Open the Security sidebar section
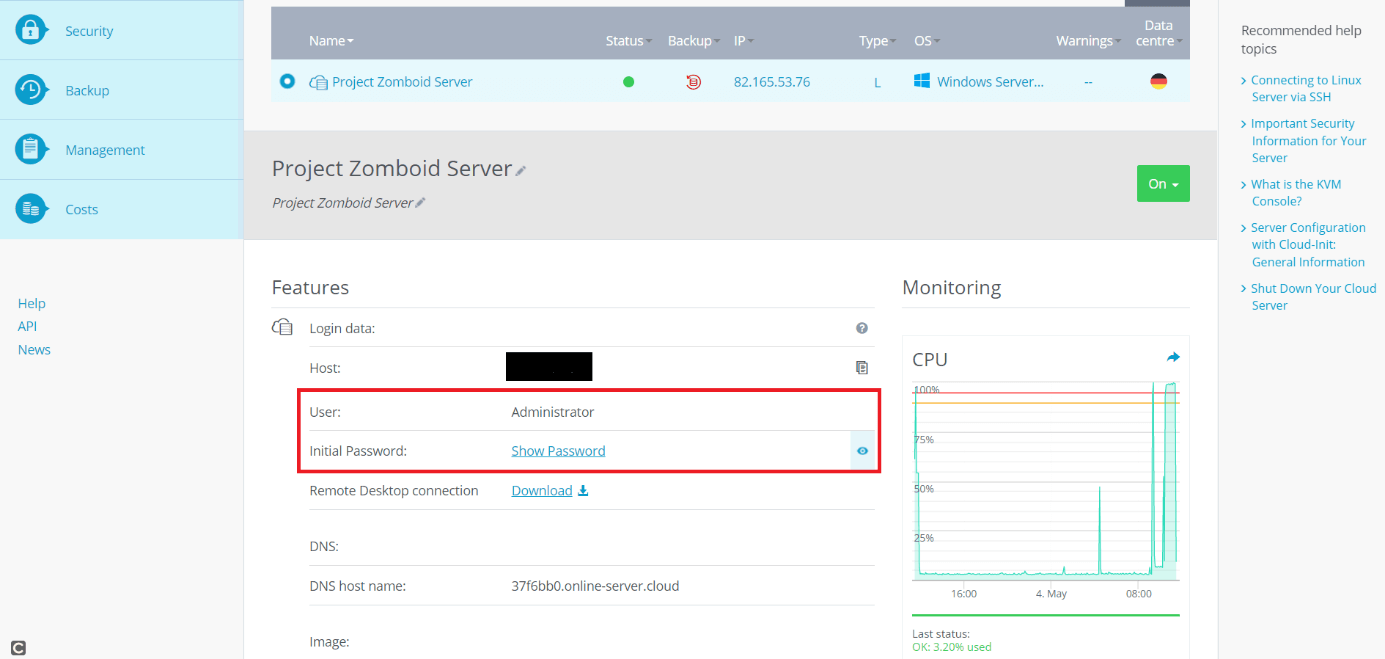 point(121,30)
